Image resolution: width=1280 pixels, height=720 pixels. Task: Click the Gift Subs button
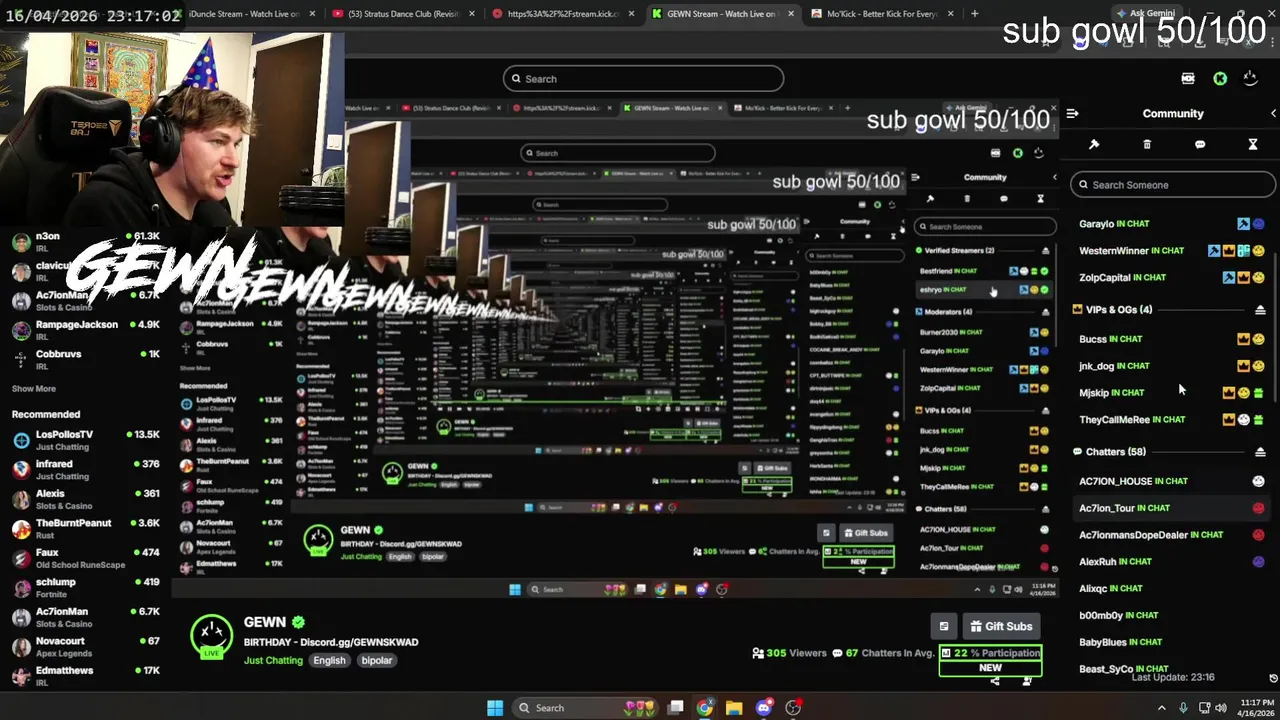click(x=1001, y=626)
